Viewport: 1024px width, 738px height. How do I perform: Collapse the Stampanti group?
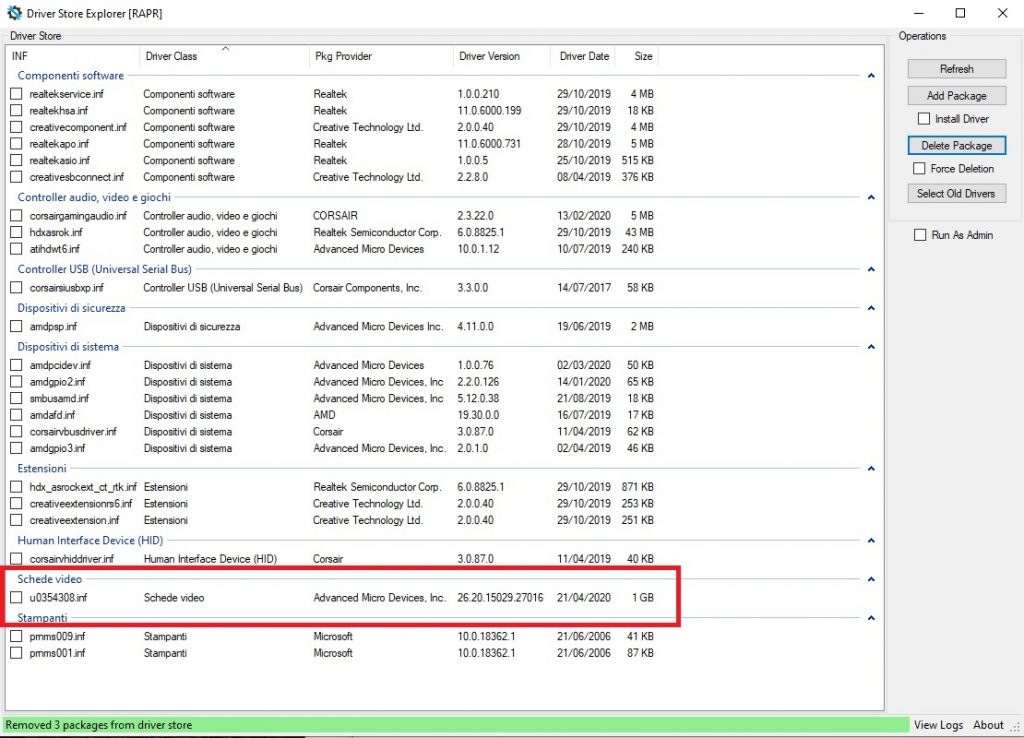point(871,618)
